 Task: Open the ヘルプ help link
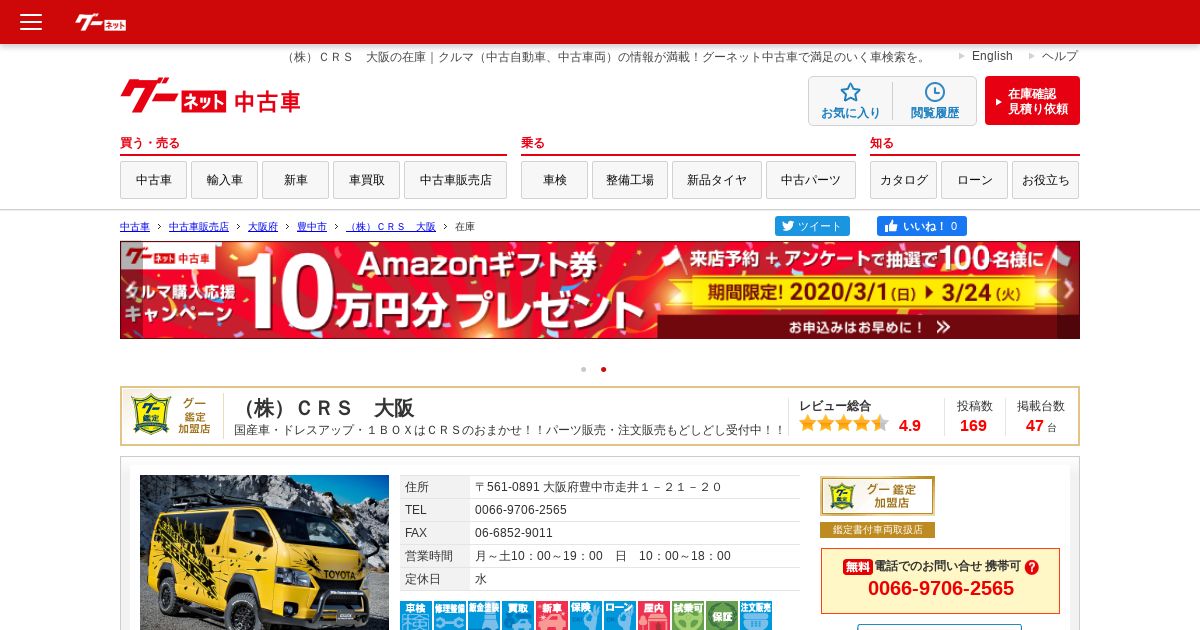click(x=1060, y=56)
